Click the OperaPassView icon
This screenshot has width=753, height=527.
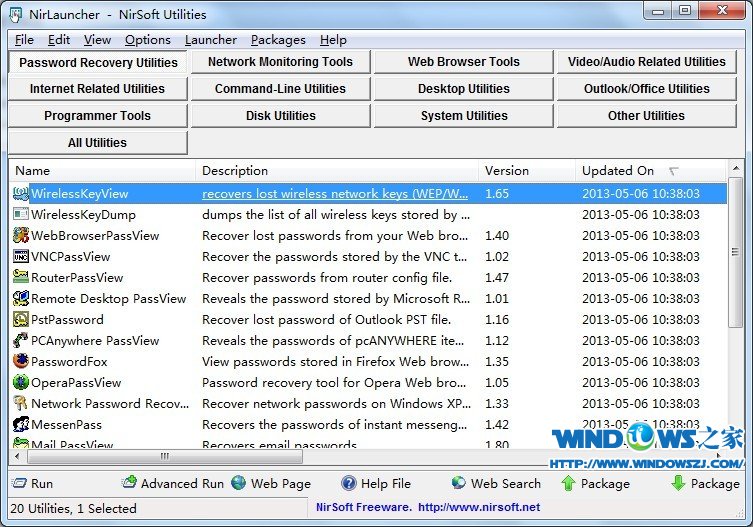point(21,383)
